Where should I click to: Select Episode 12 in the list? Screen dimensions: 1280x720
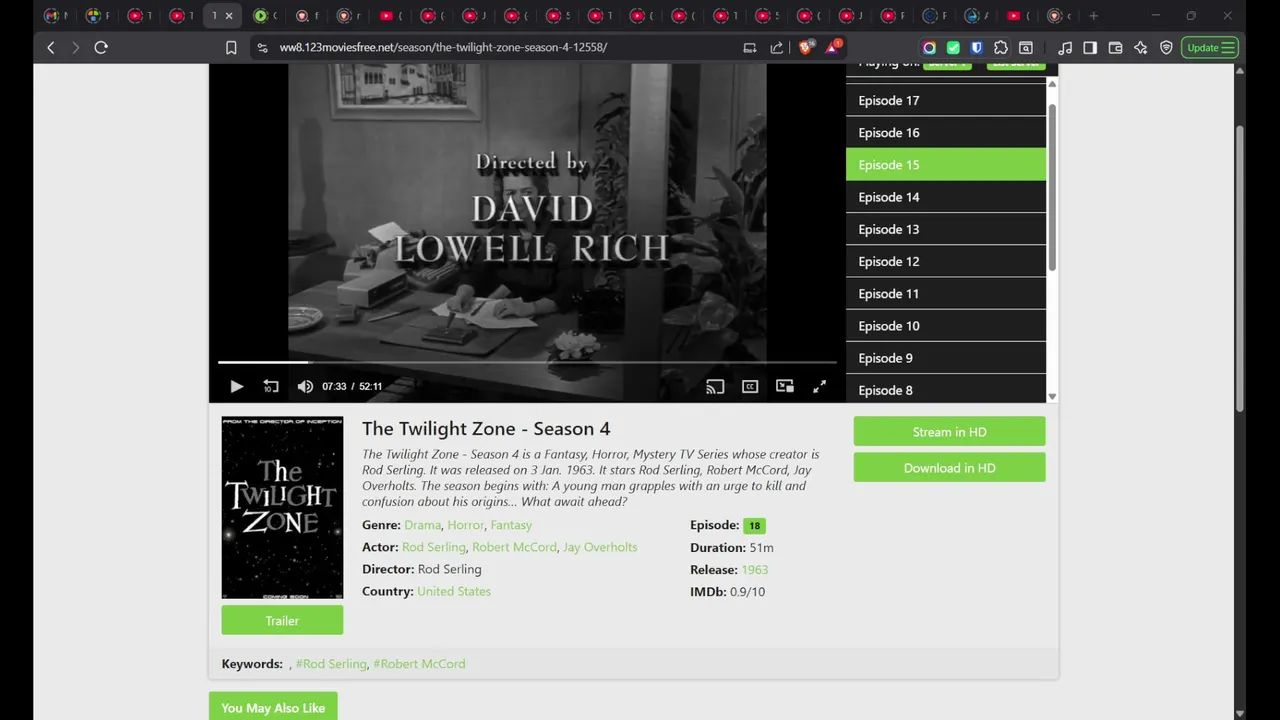945,261
